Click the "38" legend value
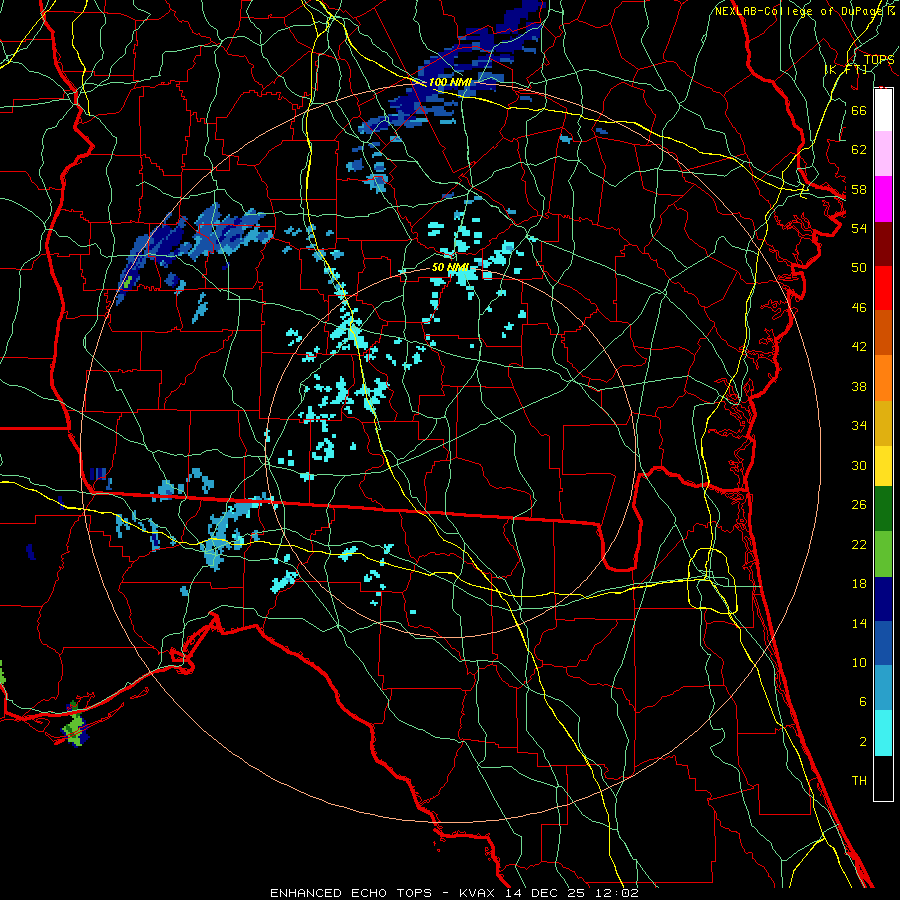900x900 pixels. click(x=859, y=386)
